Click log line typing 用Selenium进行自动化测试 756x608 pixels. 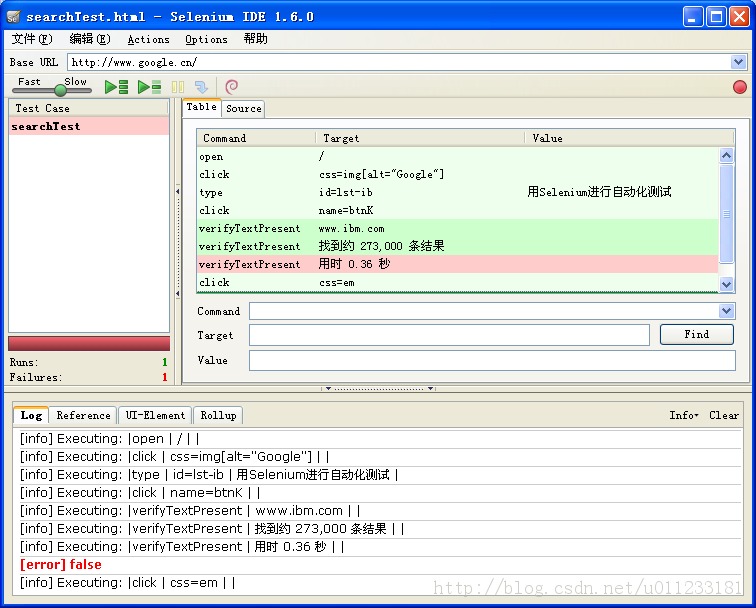(209, 475)
